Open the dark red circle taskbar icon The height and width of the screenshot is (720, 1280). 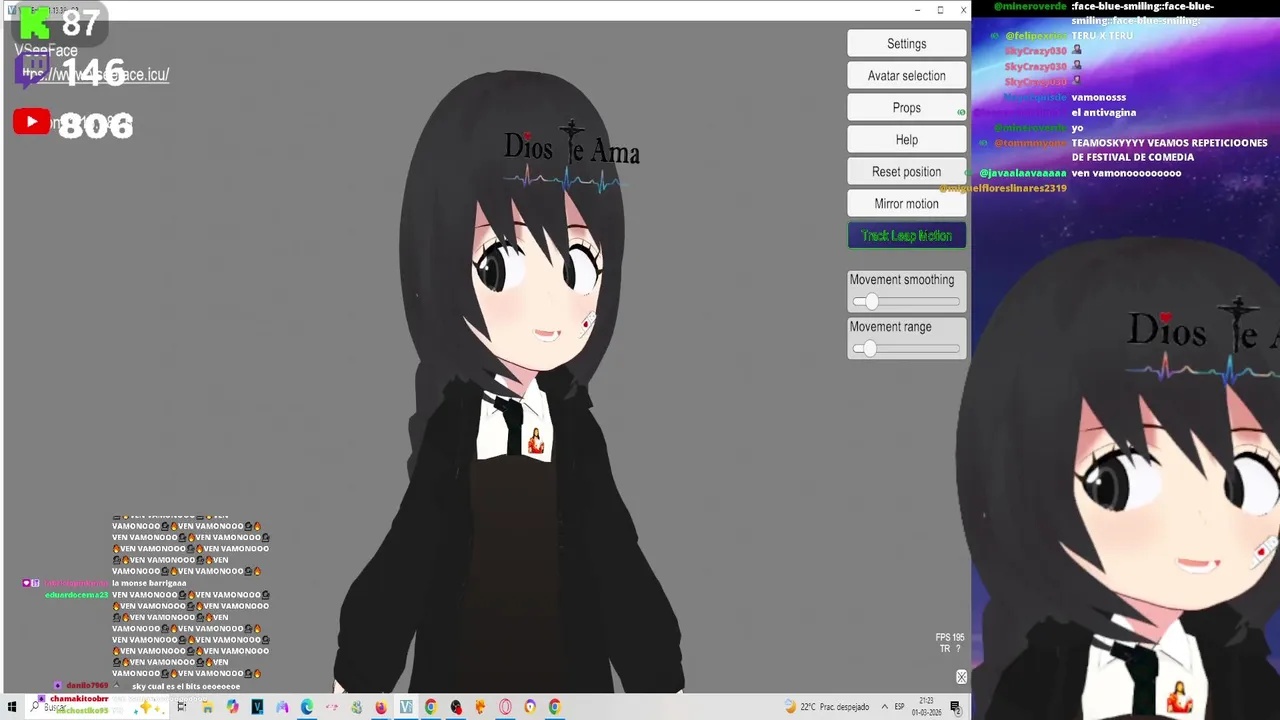click(456, 707)
